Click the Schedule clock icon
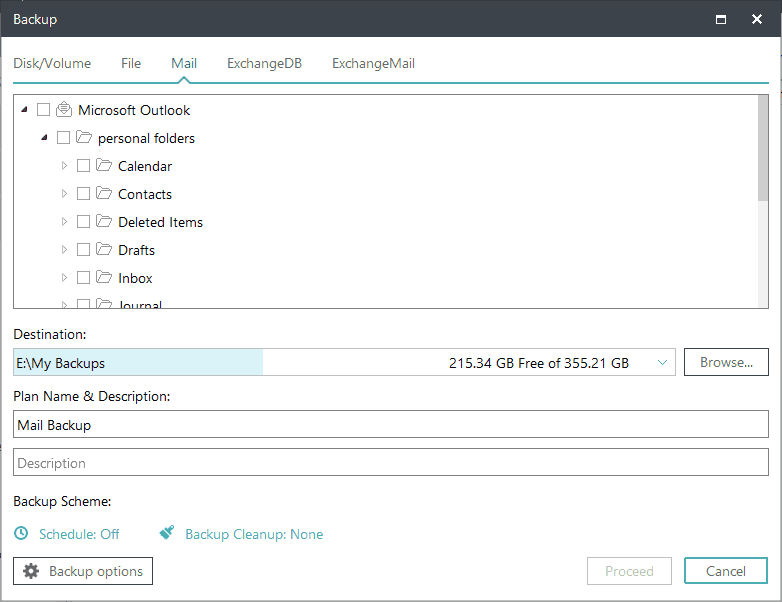 21,534
